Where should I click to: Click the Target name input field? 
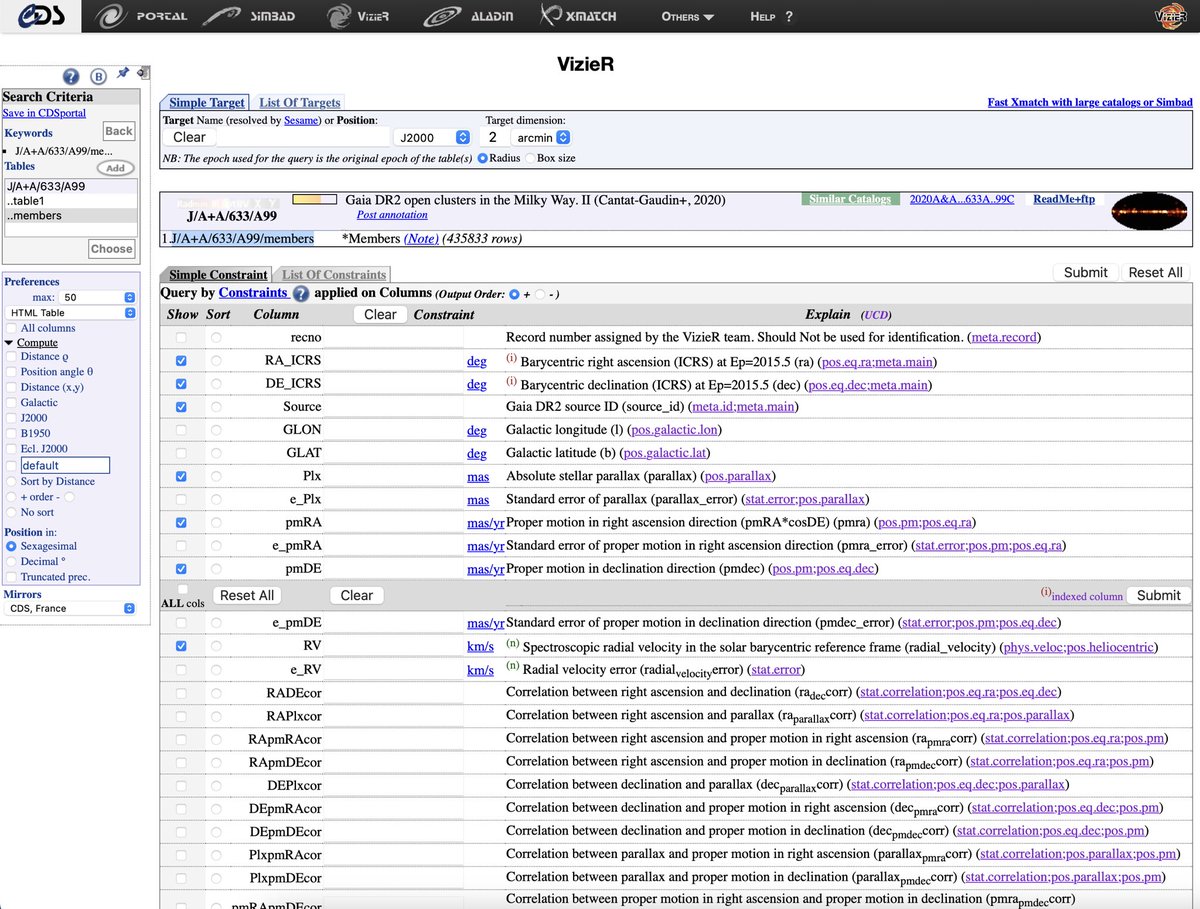pos(303,137)
